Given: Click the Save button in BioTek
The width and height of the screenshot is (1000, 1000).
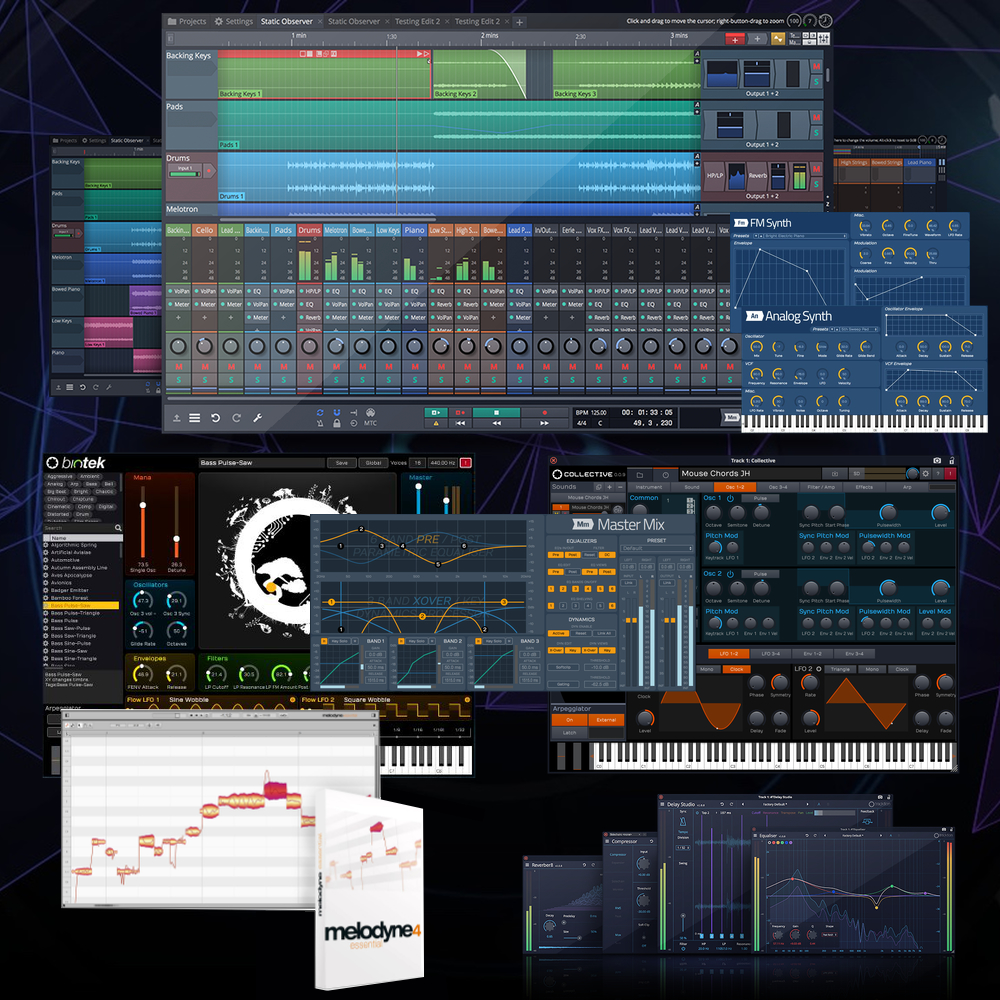Looking at the screenshot, I should click(x=342, y=463).
